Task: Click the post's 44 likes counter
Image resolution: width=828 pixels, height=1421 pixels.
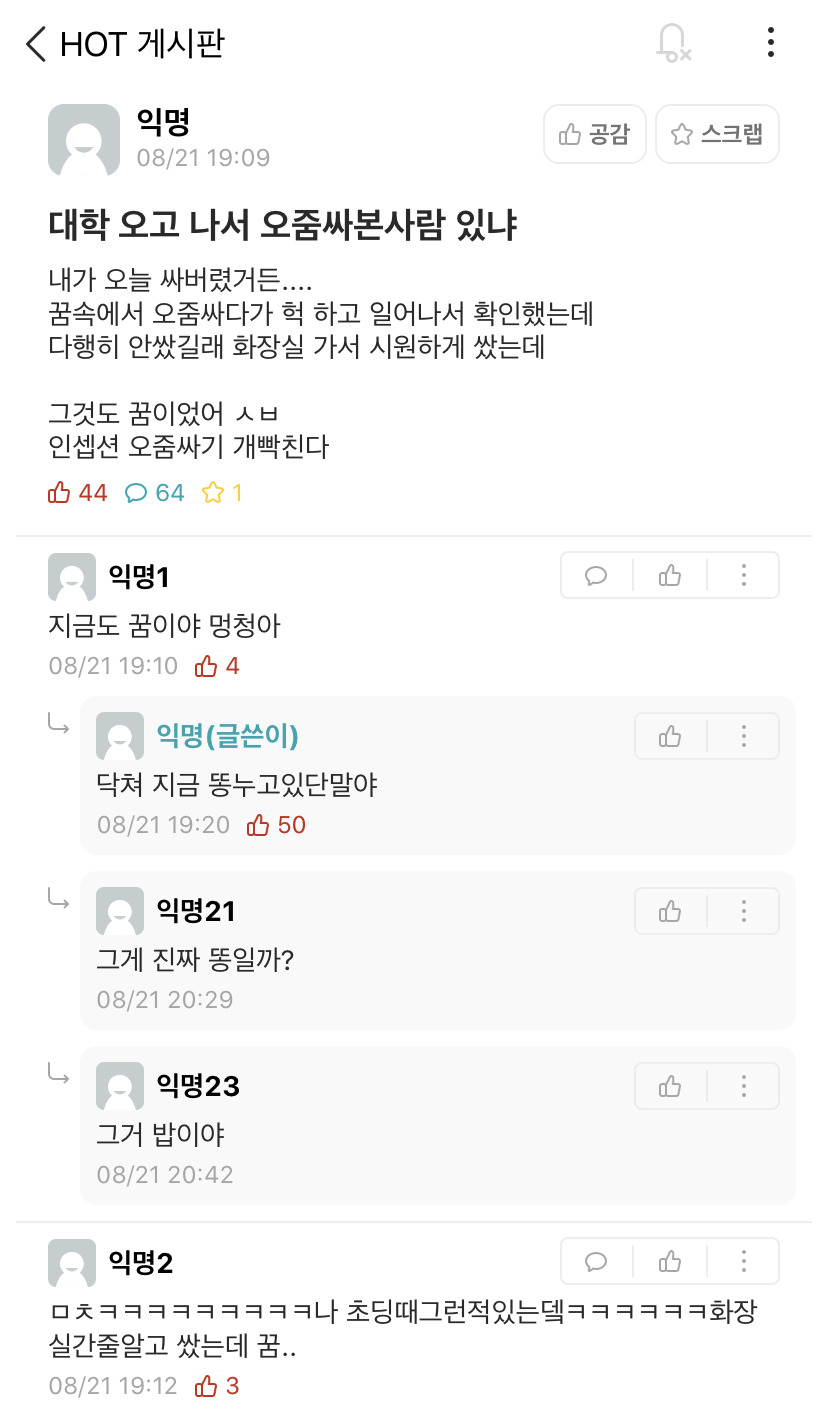Action: click(77, 492)
